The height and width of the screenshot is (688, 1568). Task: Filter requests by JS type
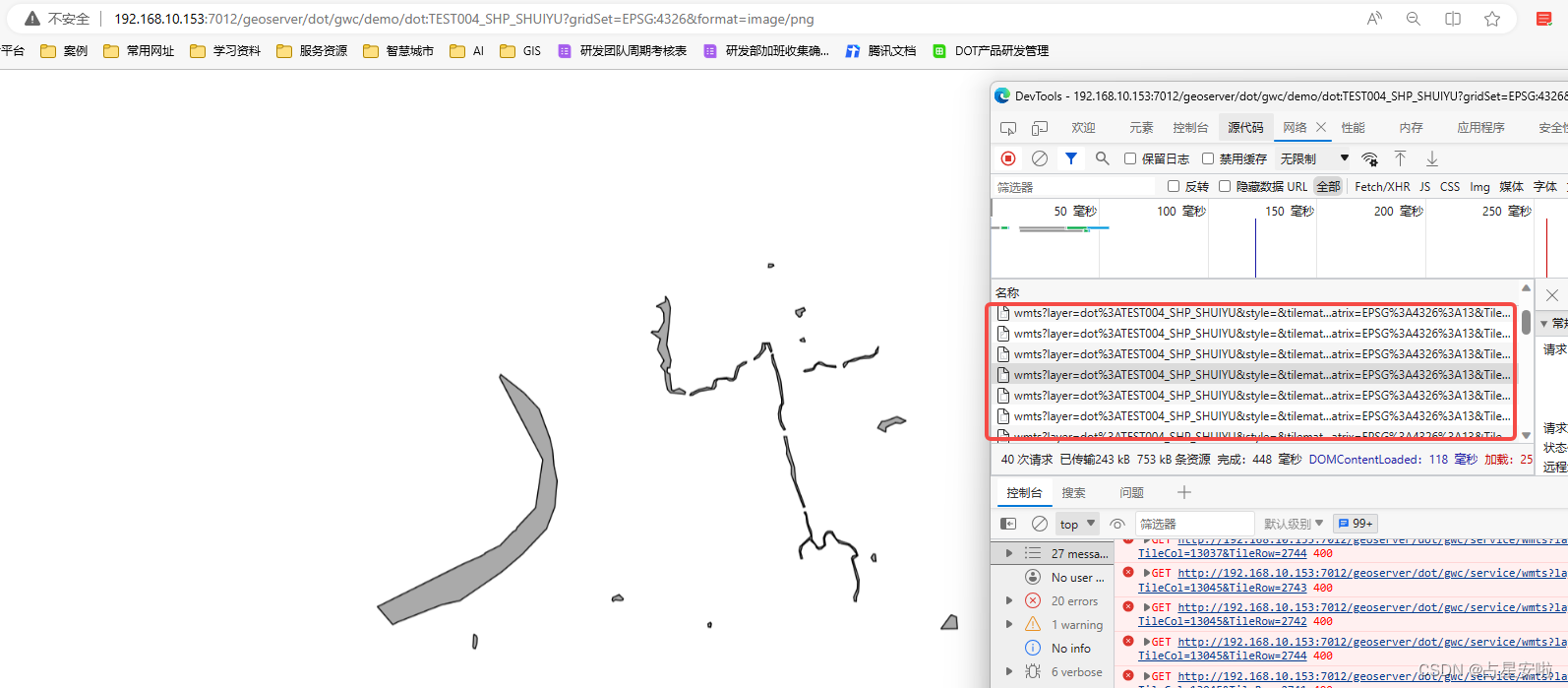tap(1424, 186)
